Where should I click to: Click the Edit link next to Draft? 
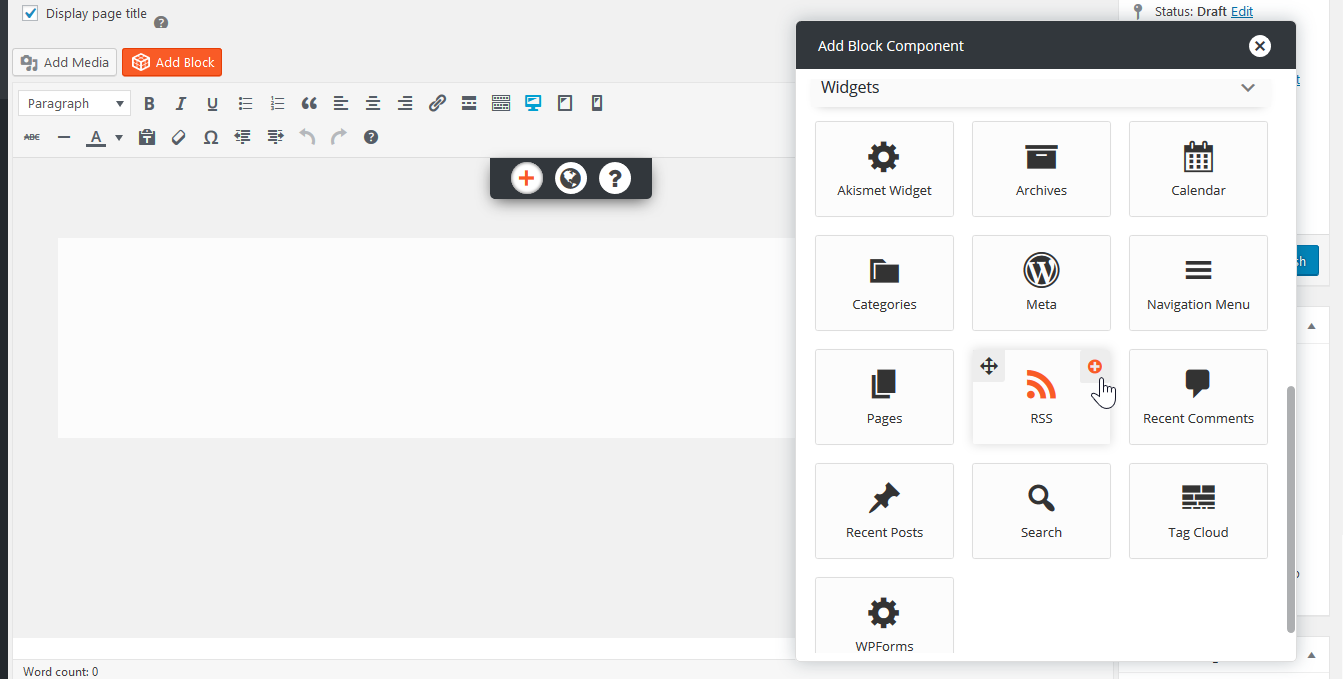click(x=1241, y=11)
